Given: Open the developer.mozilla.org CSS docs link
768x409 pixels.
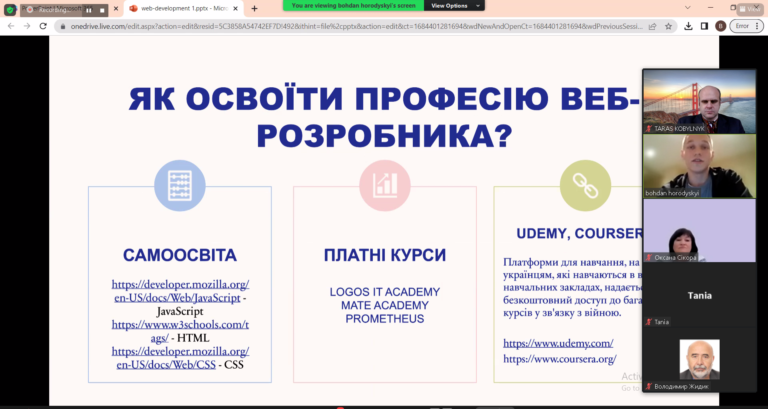Looking at the screenshot, I should click(180, 357).
